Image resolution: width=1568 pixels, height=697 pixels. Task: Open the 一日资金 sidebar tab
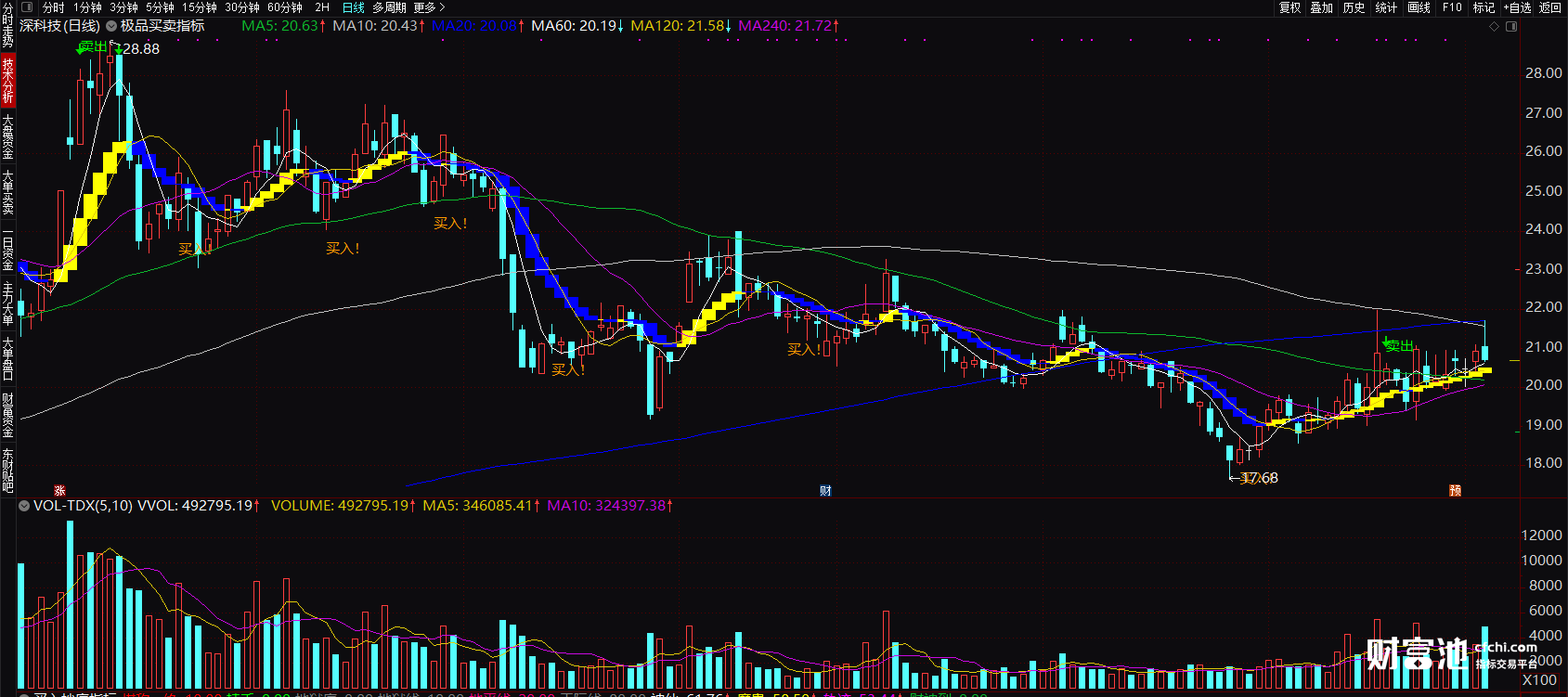point(7,250)
